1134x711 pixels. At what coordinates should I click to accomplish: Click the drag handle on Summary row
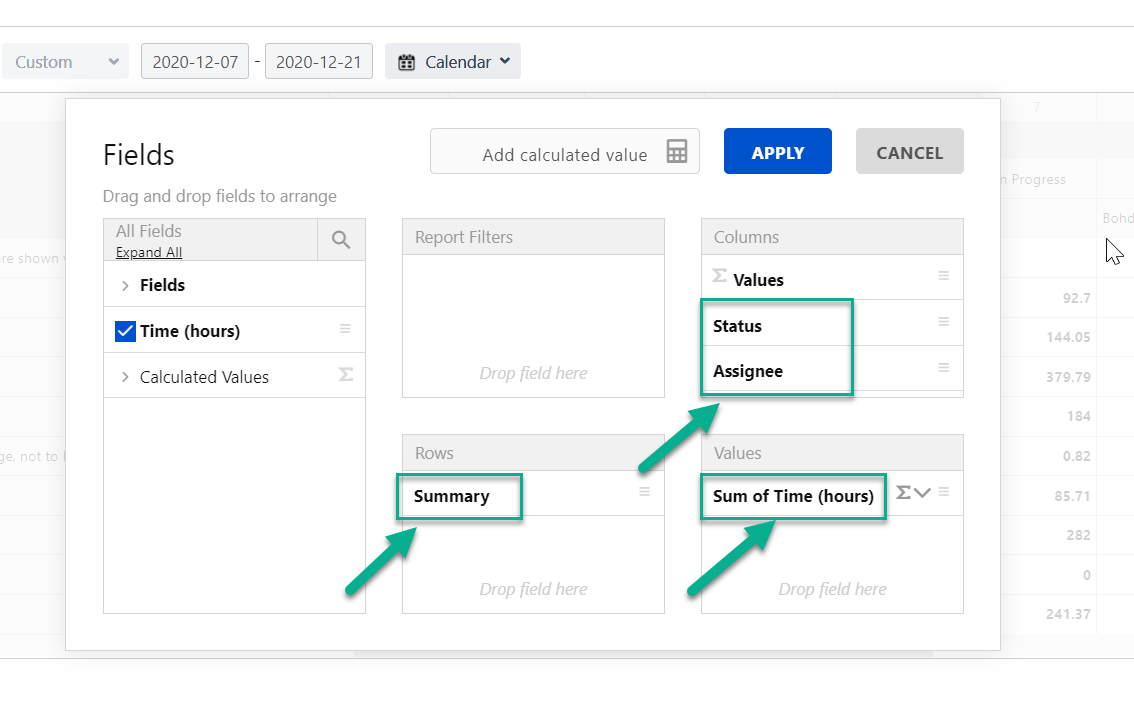[x=644, y=492]
